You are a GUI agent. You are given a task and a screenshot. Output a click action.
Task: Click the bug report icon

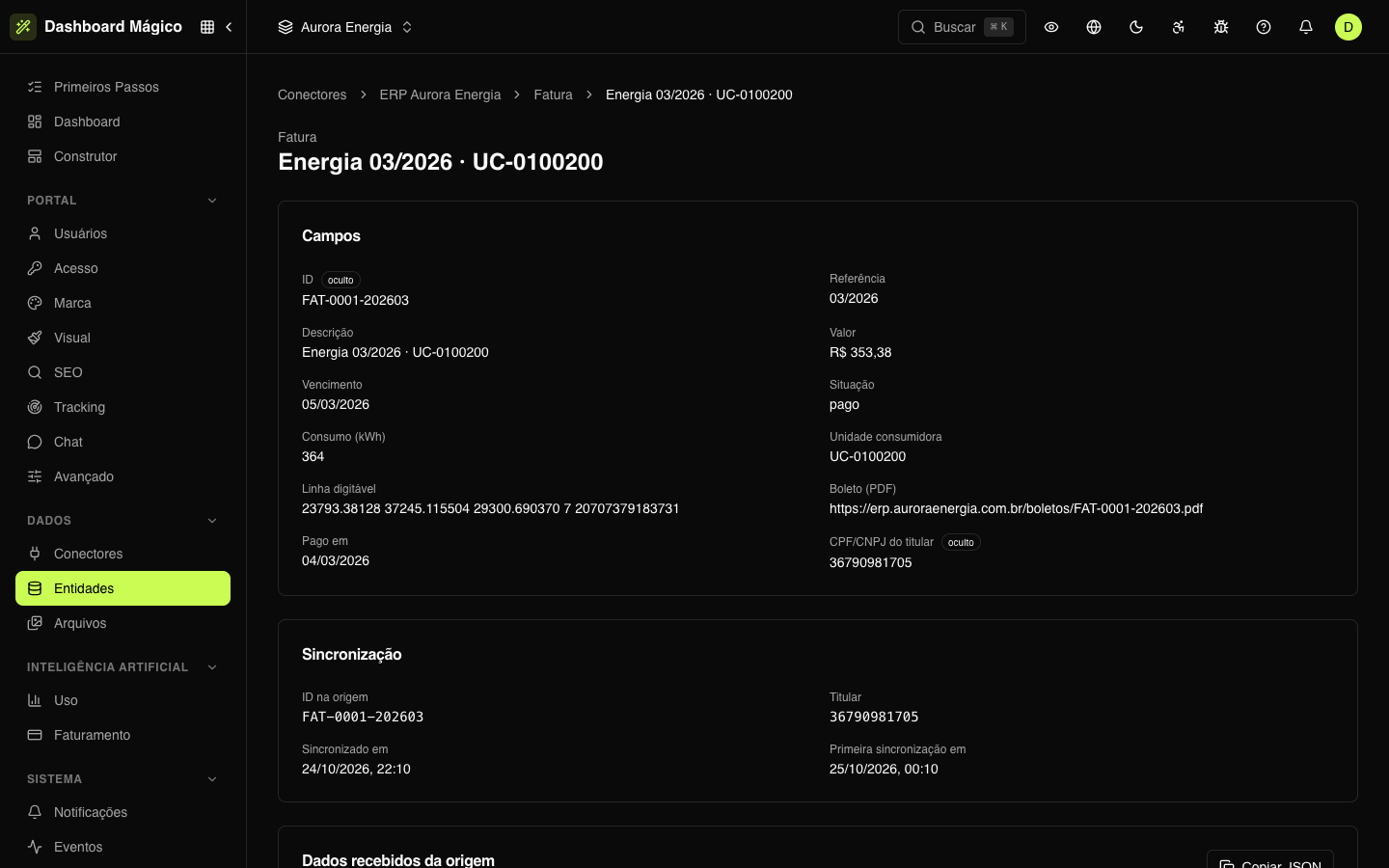[1221, 27]
